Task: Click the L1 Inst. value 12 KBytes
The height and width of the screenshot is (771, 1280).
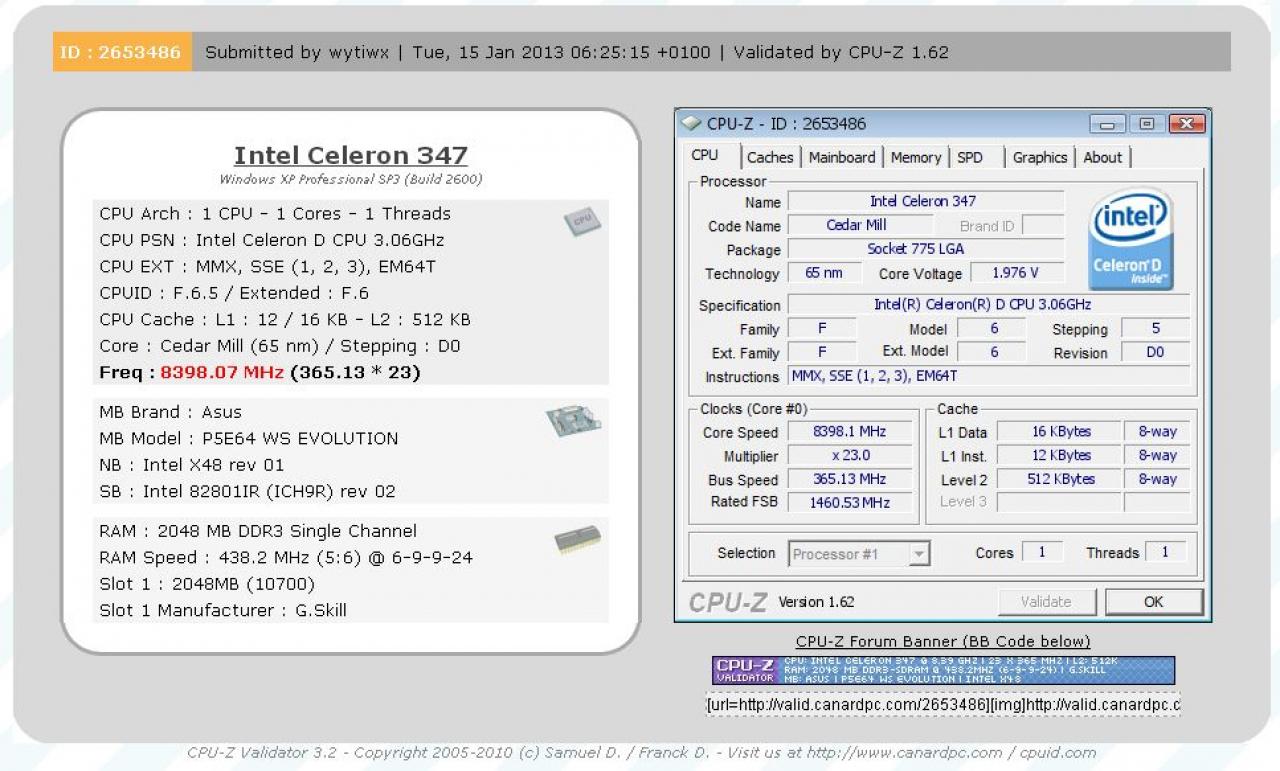Action: (1061, 456)
